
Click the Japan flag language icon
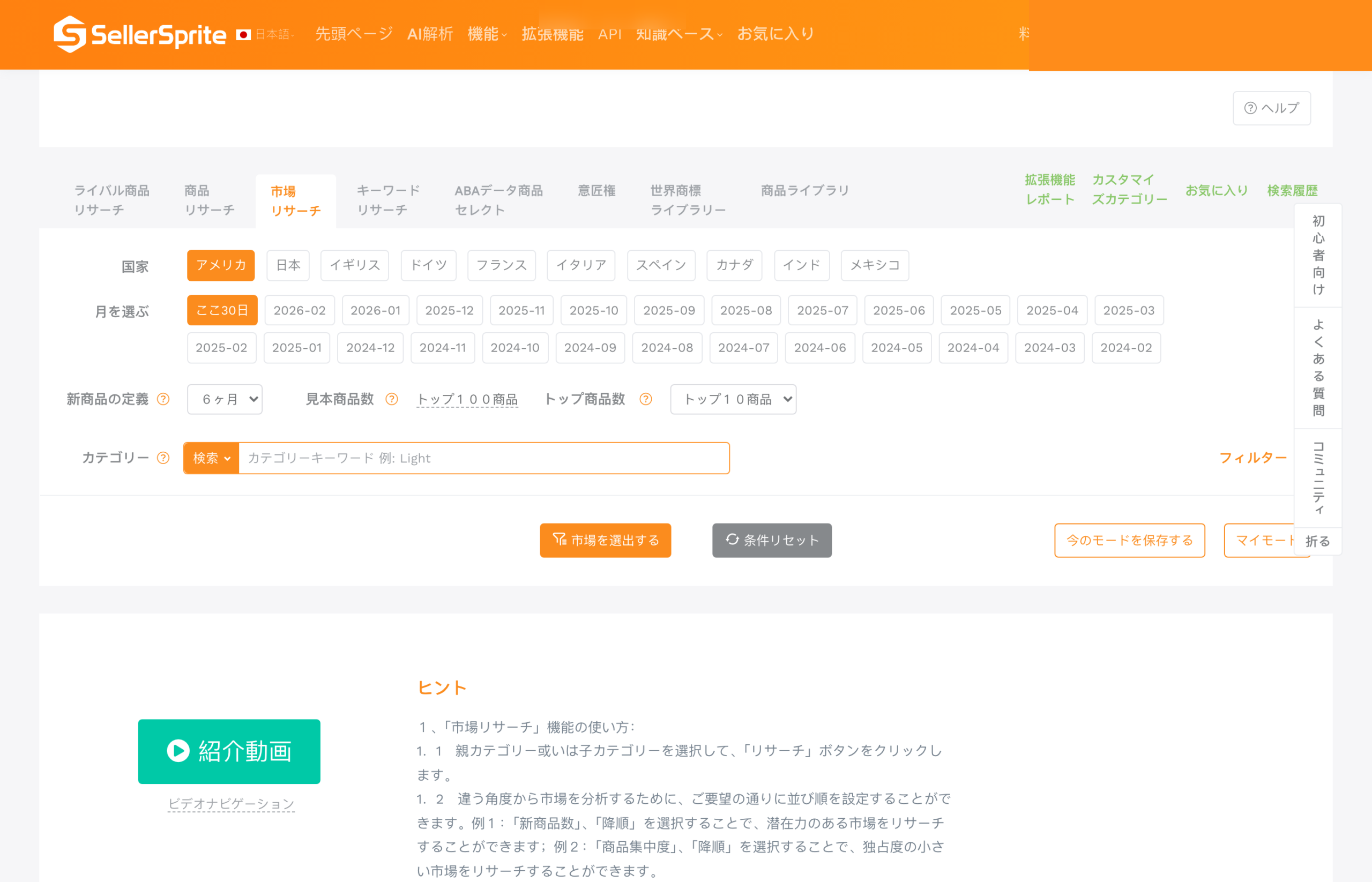tap(243, 35)
